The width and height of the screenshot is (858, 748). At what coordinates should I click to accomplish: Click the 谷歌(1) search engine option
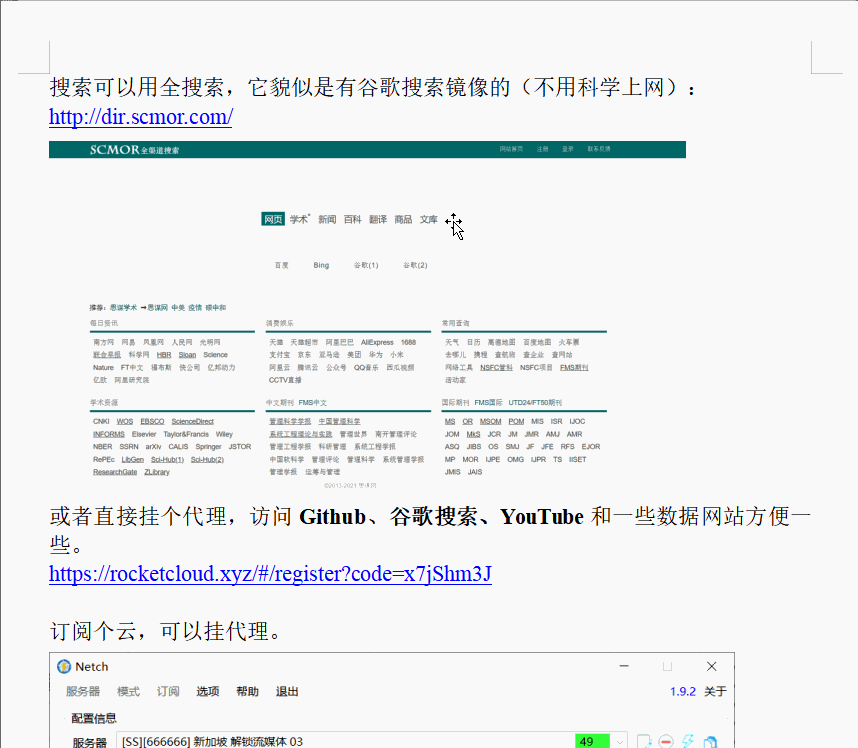(366, 265)
